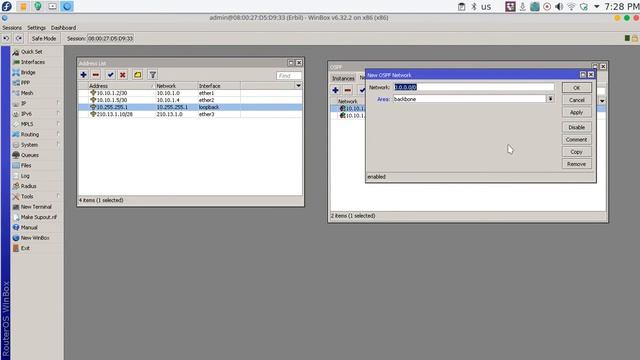
Task: Add a new entry in the OSPF window
Action: click(336, 90)
